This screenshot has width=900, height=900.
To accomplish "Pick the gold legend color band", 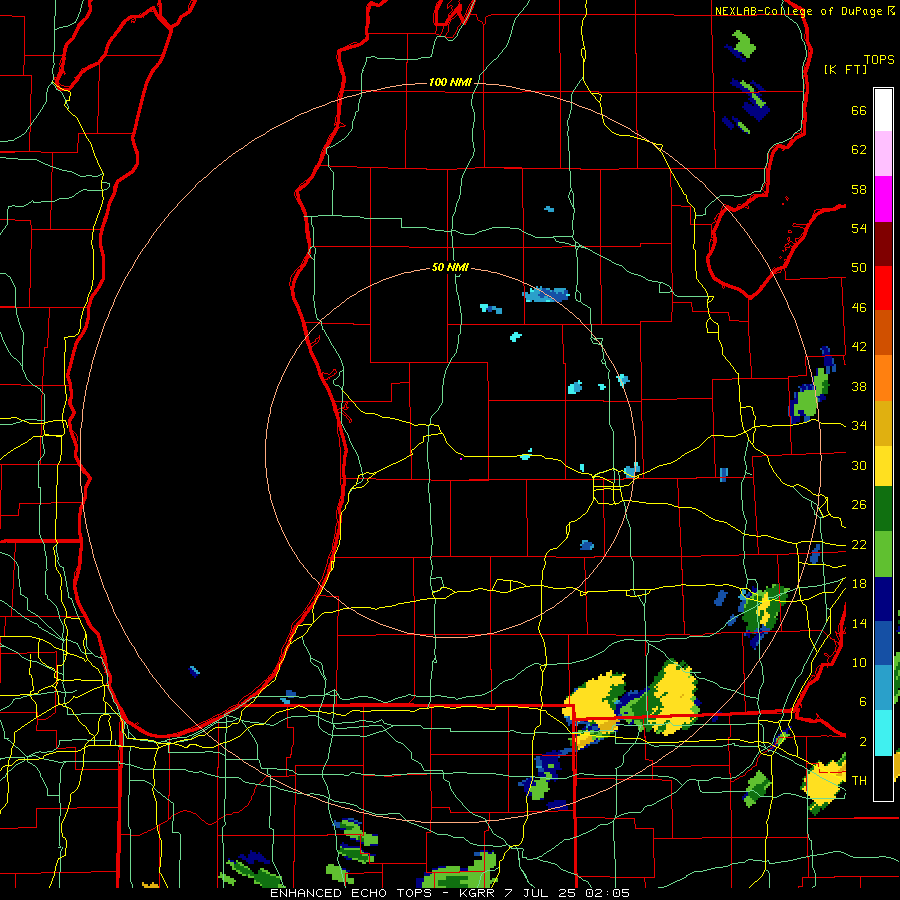I will point(883,424).
